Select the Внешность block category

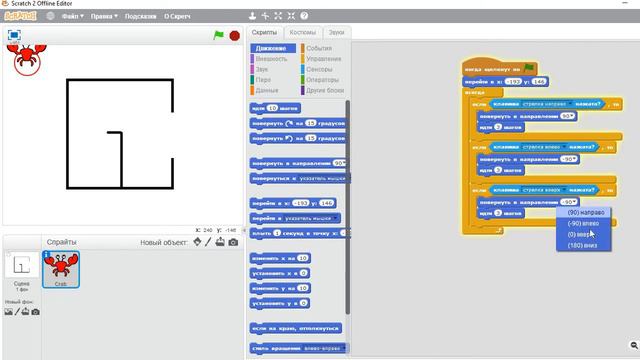coord(271,59)
